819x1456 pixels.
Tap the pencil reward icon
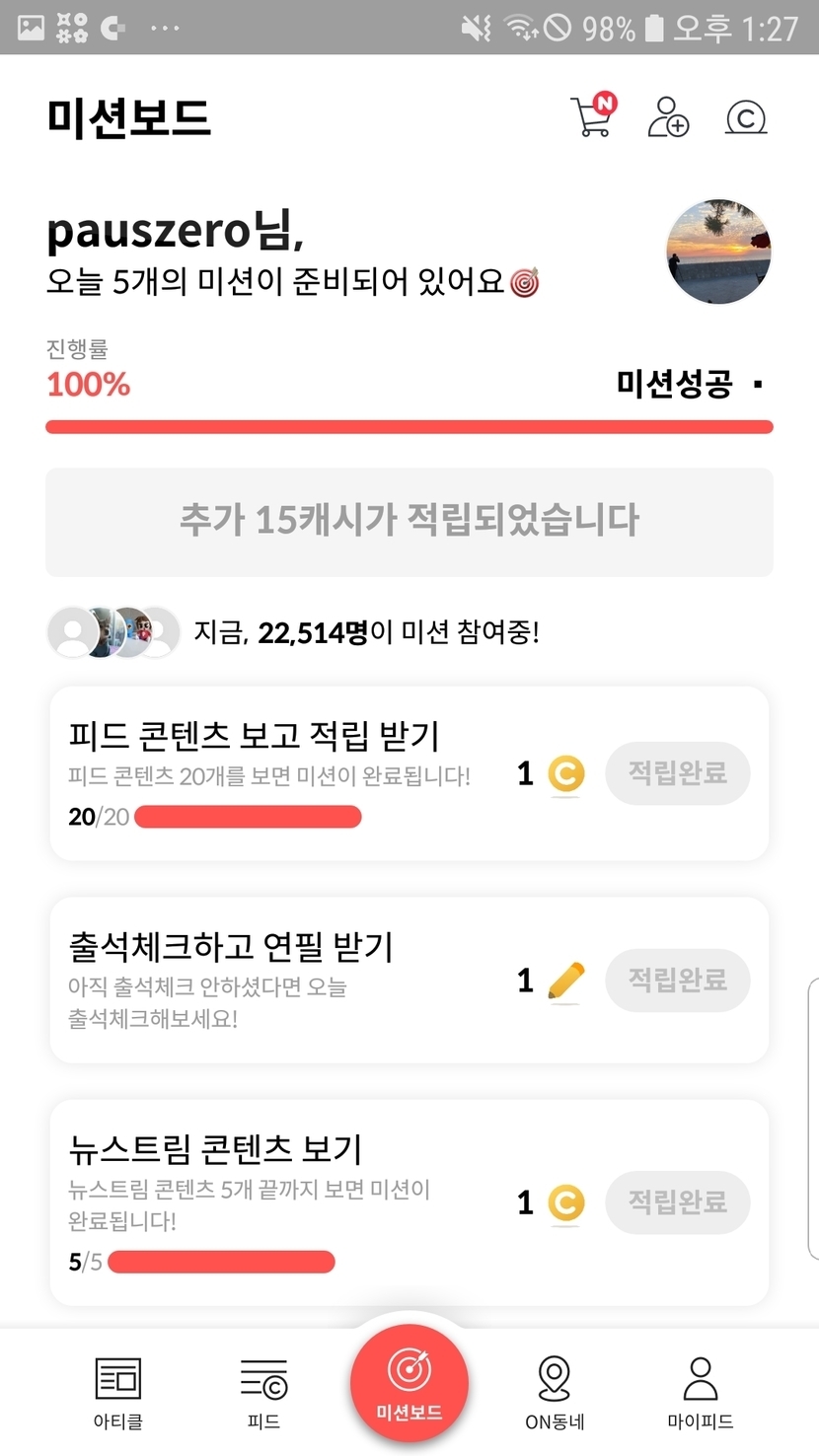coord(565,981)
